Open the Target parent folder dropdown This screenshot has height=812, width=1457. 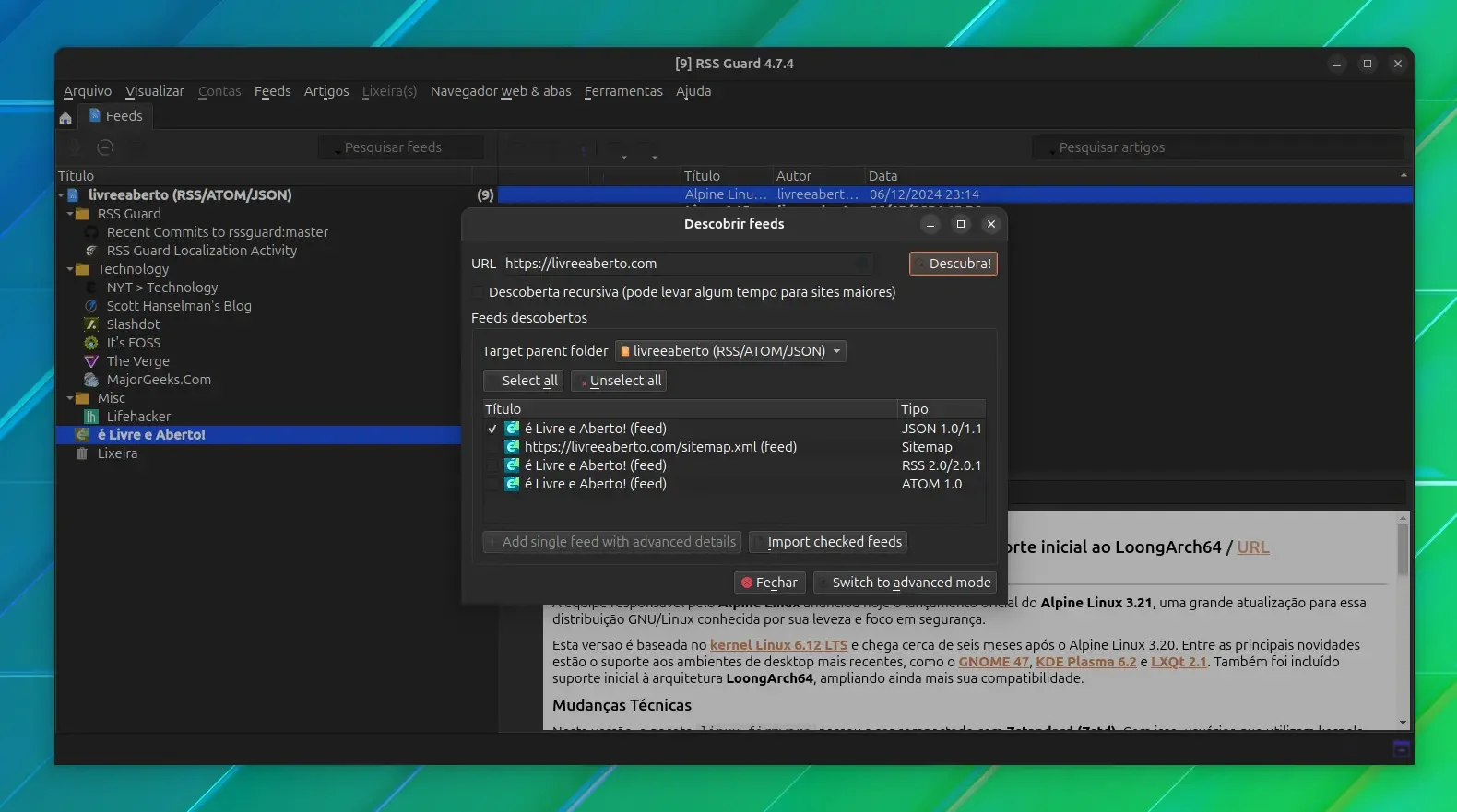tap(730, 351)
